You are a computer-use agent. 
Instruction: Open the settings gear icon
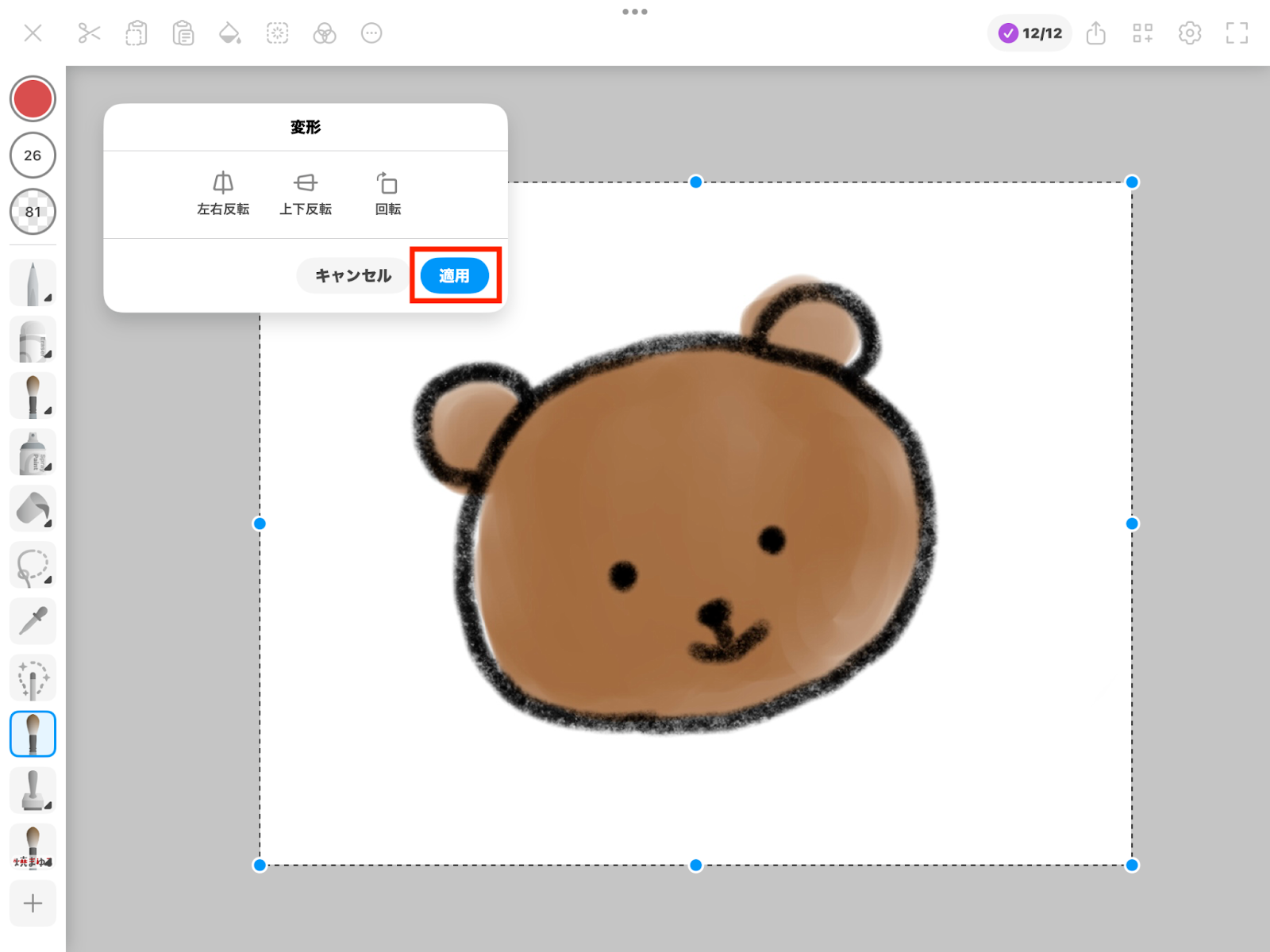click(x=1189, y=33)
